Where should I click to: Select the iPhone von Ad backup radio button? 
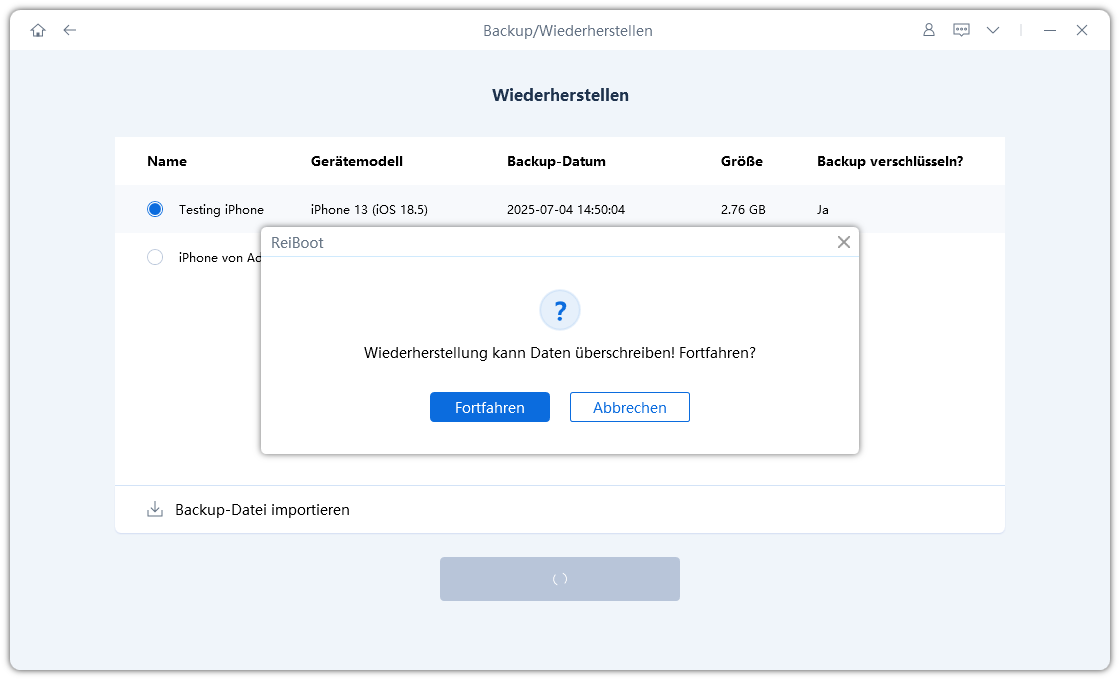click(155, 256)
